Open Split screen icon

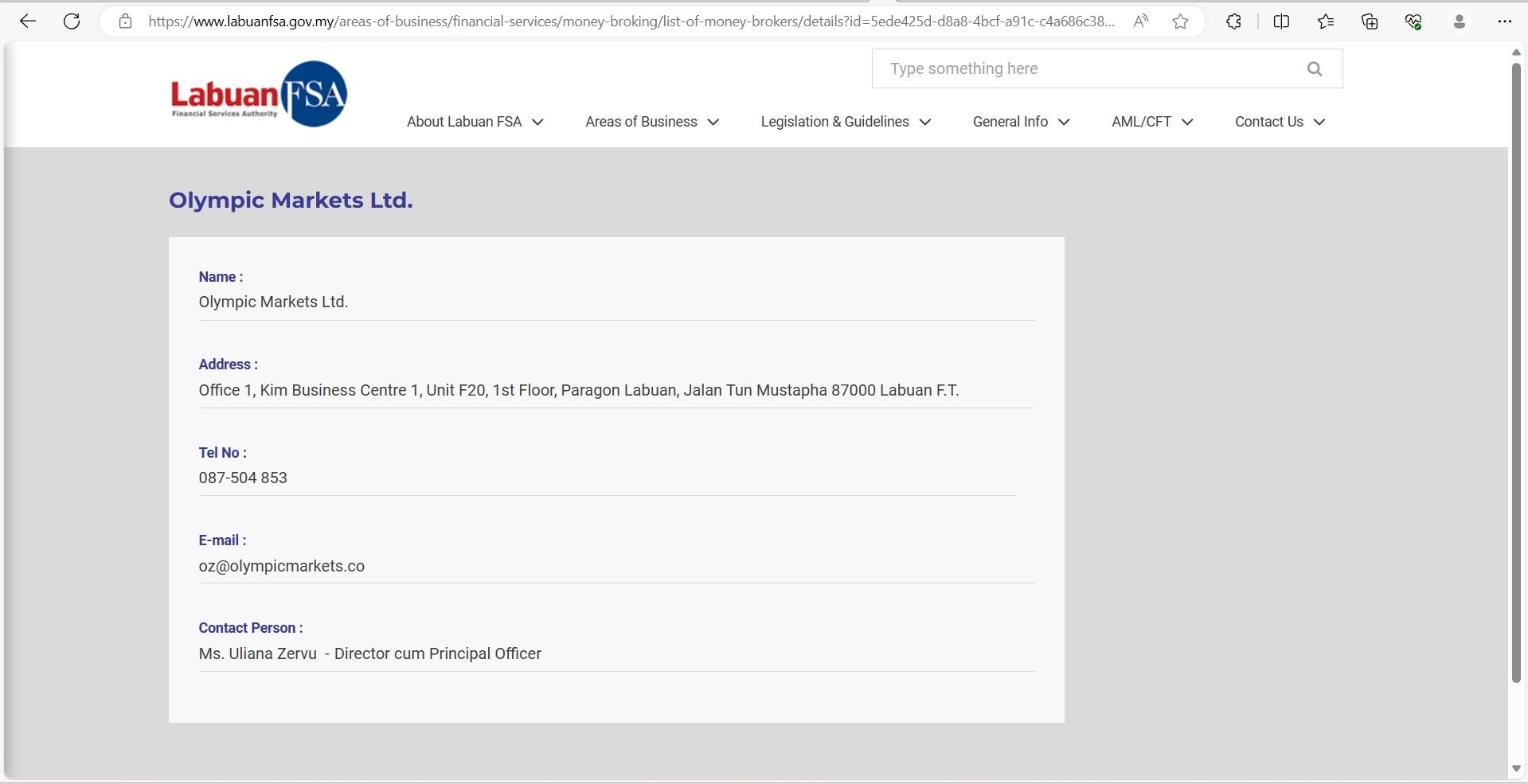coord(1281,21)
